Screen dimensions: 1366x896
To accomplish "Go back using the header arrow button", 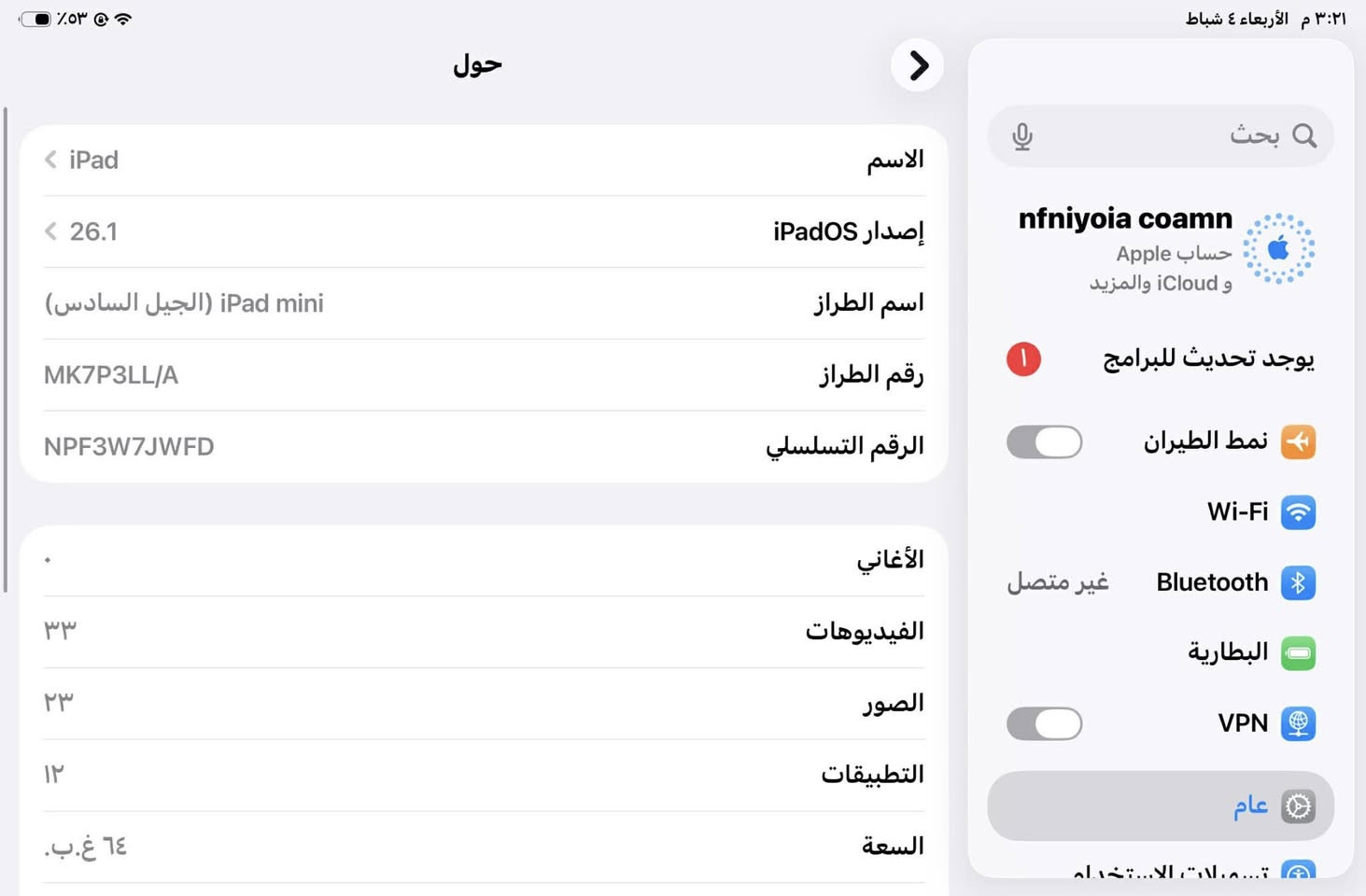I will pos(917,65).
